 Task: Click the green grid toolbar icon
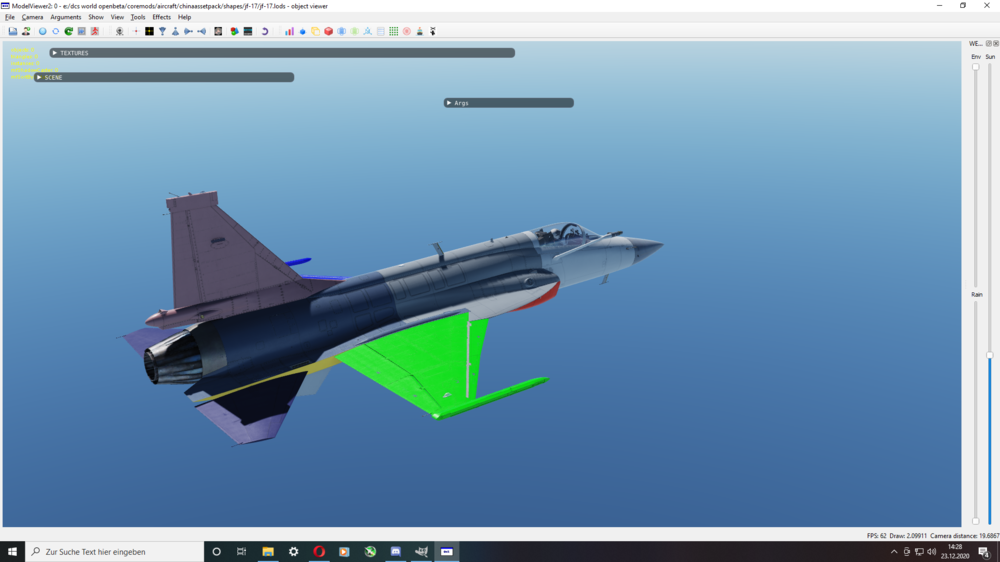click(393, 31)
